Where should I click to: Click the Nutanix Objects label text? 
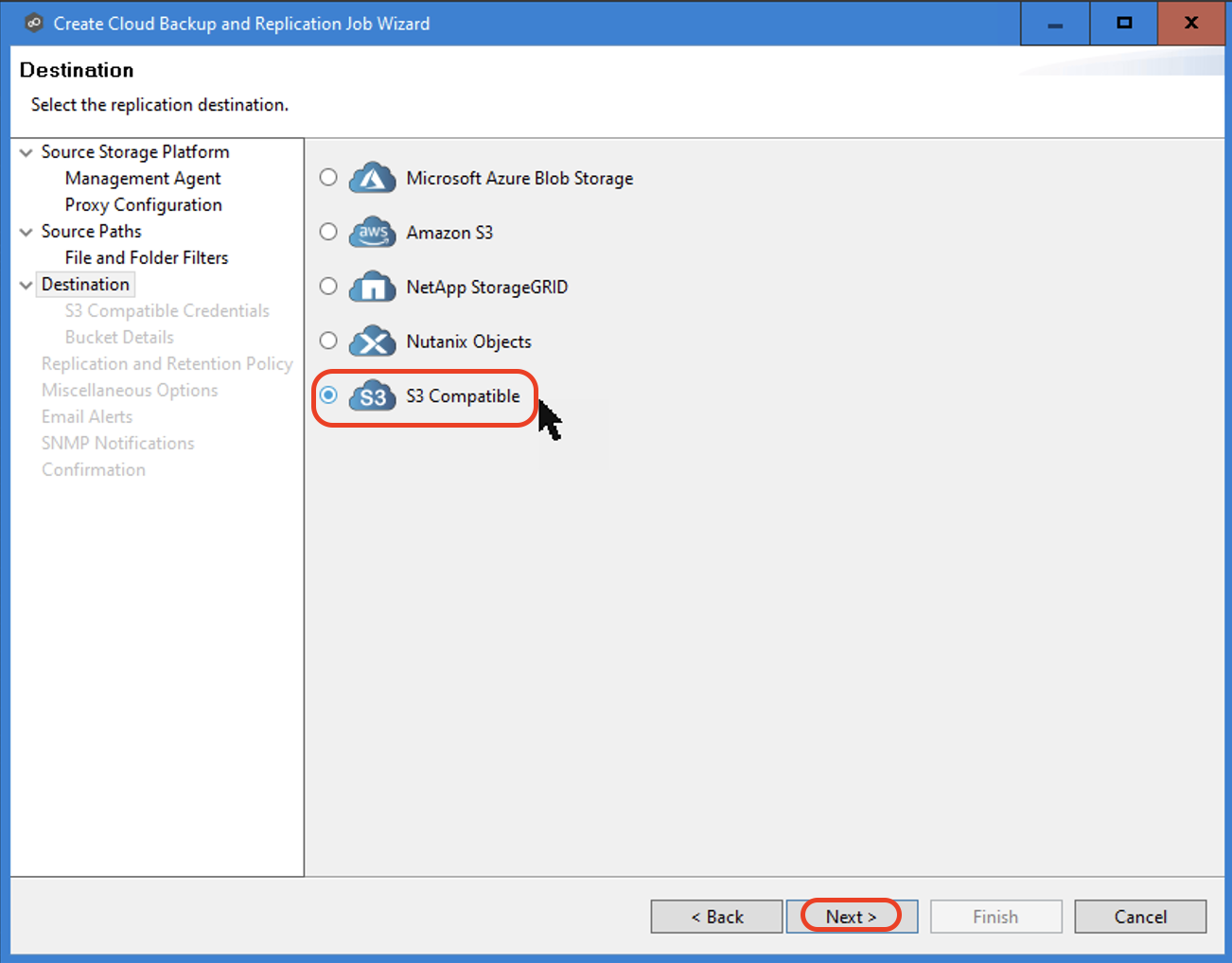tap(468, 341)
